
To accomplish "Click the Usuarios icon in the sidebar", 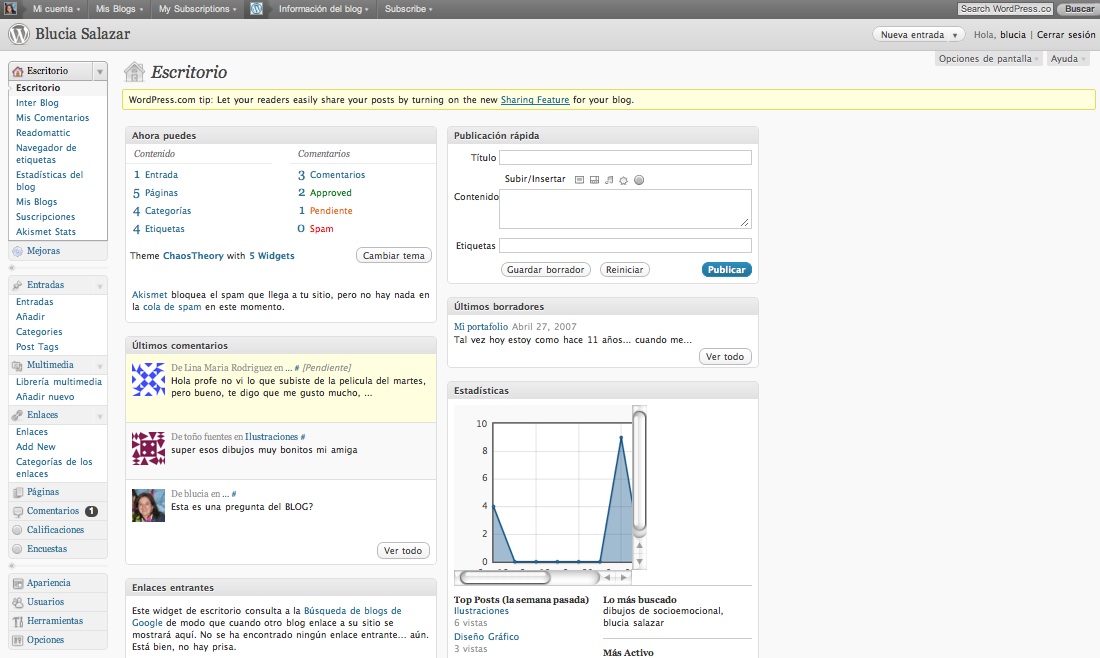I will pos(18,602).
